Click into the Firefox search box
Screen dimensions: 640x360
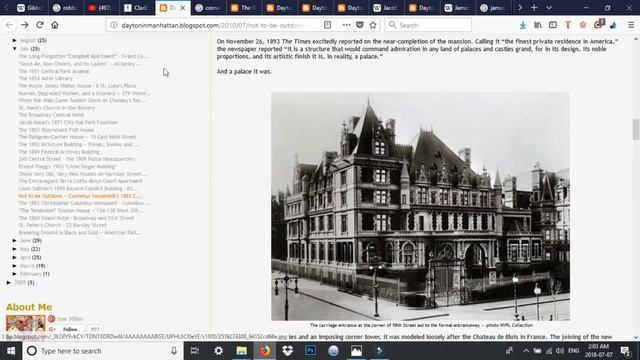[x=428, y=25]
